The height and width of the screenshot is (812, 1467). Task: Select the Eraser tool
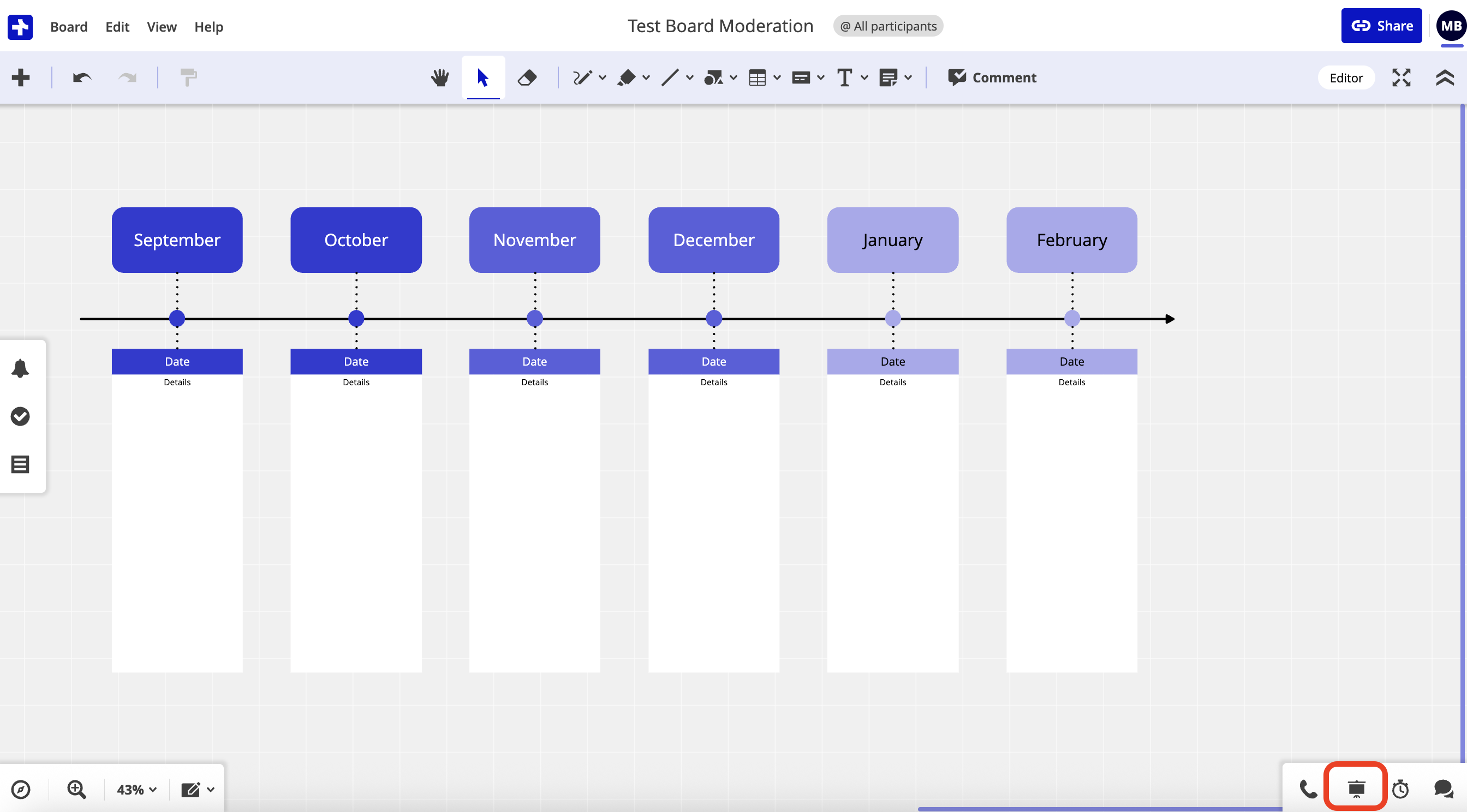pos(527,77)
